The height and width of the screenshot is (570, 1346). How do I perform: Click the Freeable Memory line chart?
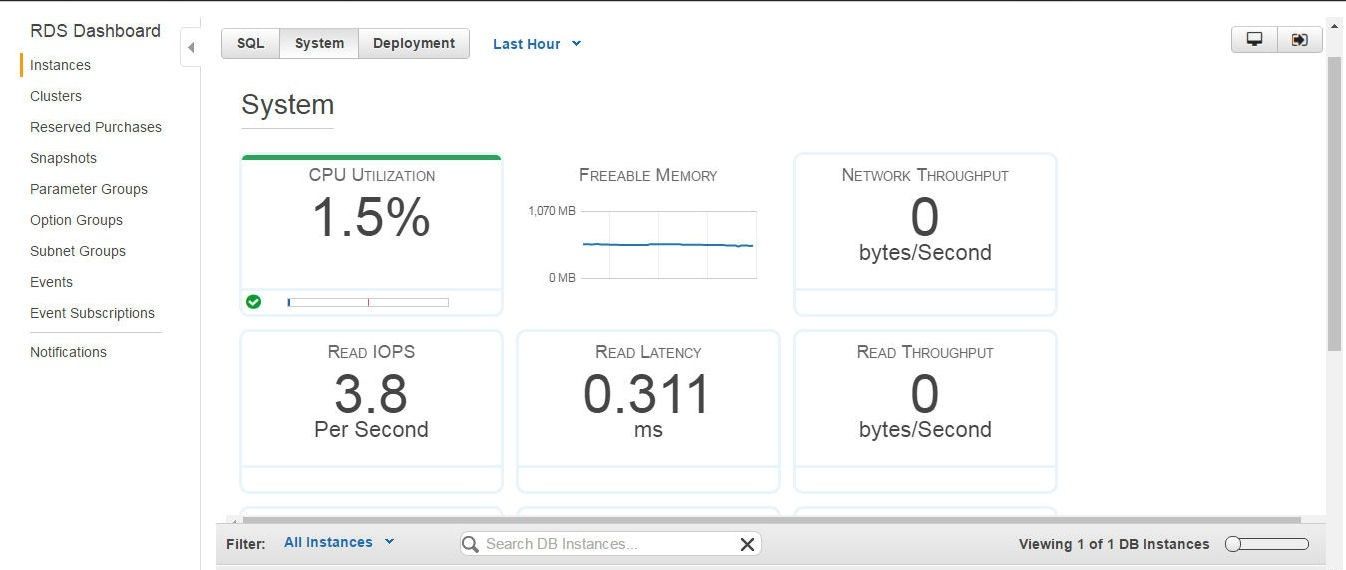click(x=668, y=244)
